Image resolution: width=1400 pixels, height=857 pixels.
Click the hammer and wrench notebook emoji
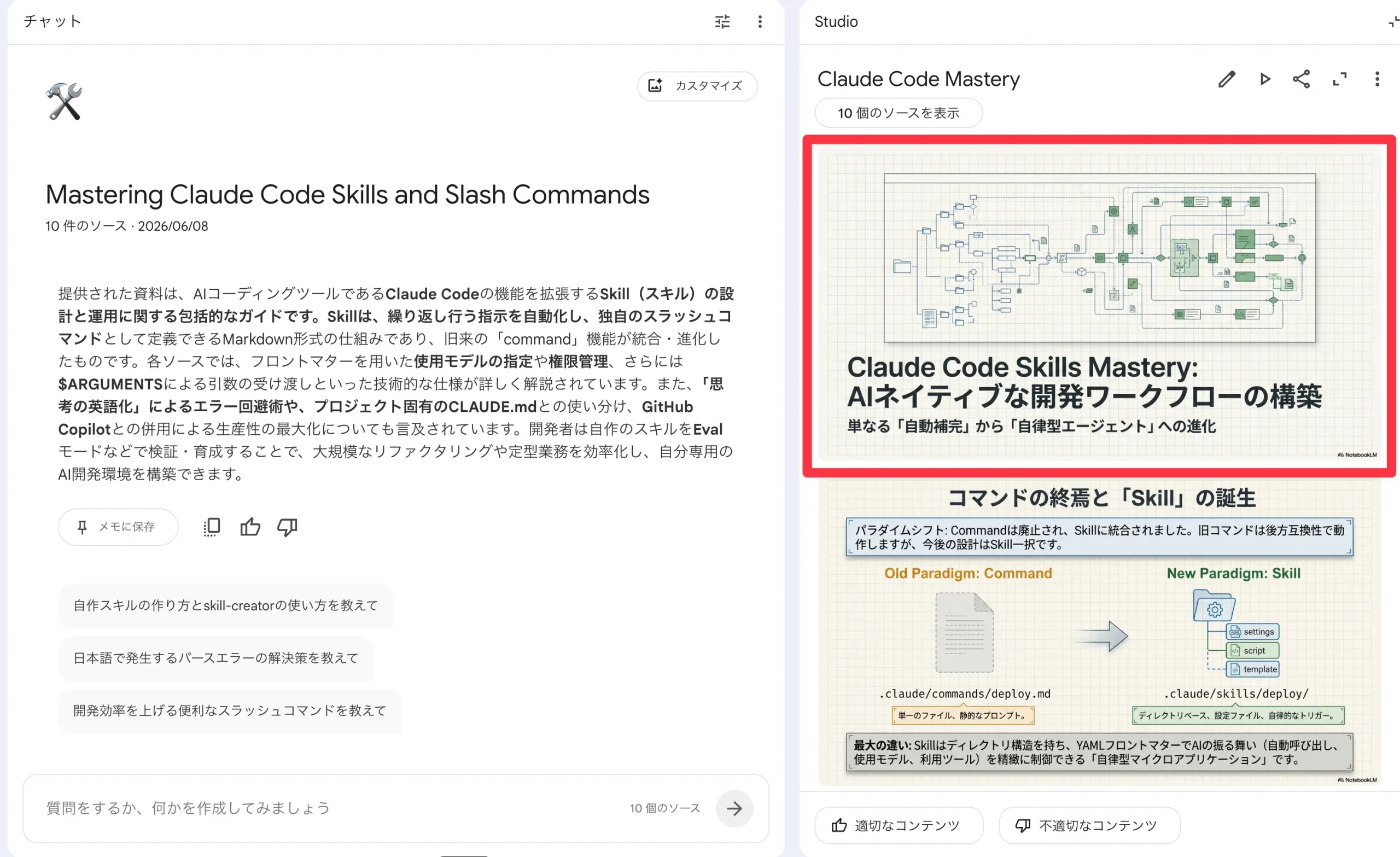tap(64, 101)
